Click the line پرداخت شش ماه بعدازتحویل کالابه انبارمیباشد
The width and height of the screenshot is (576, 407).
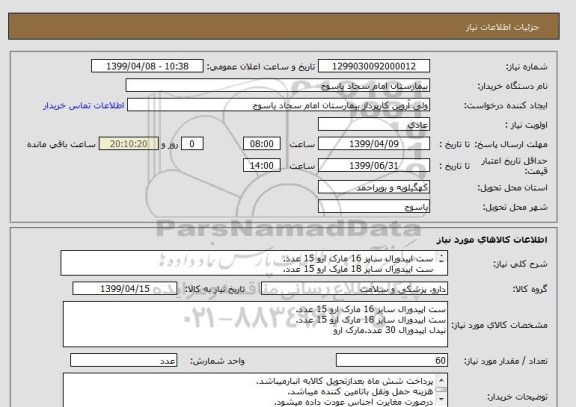[x=345, y=381]
